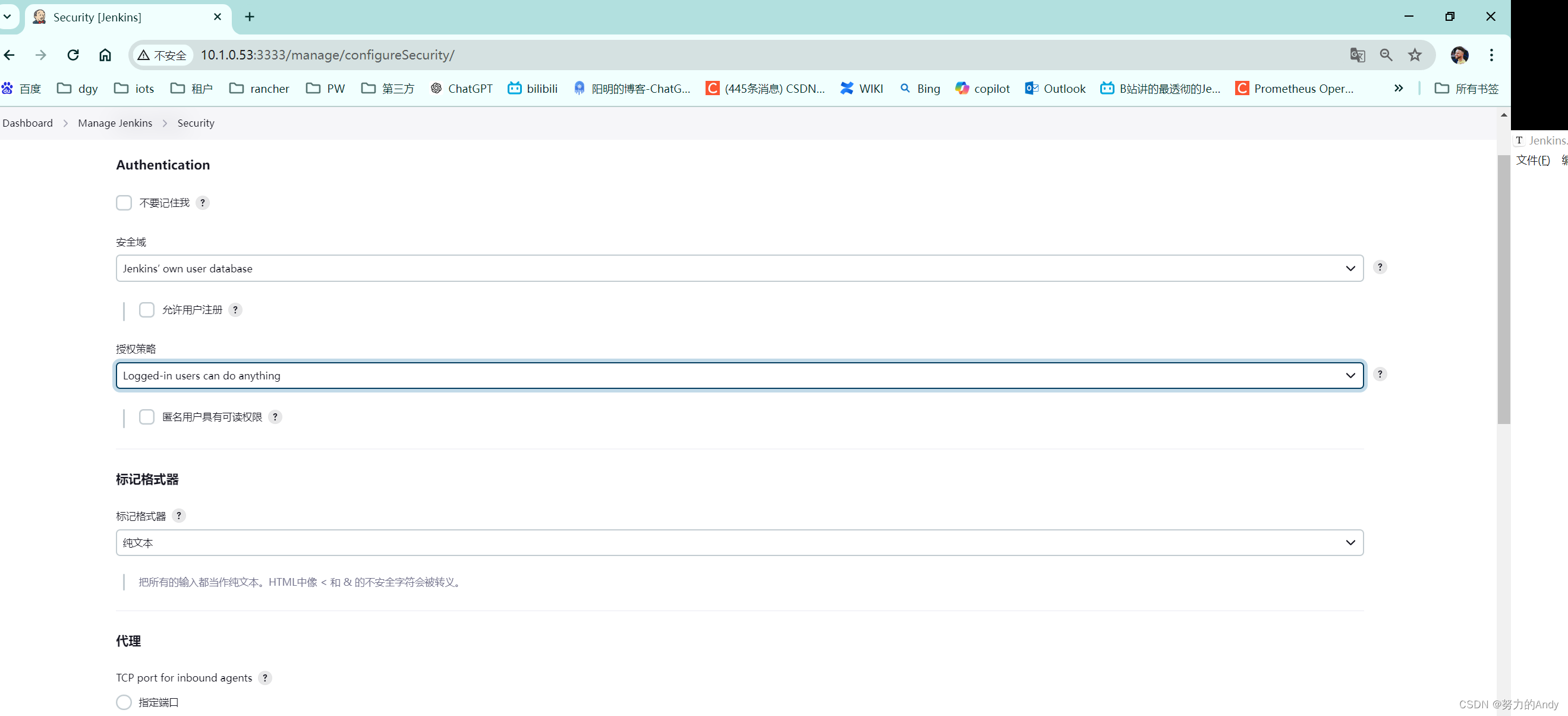Open the WIKI Confluence bookmark
Viewport: 1568px width, 716px height.
(x=862, y=89)
